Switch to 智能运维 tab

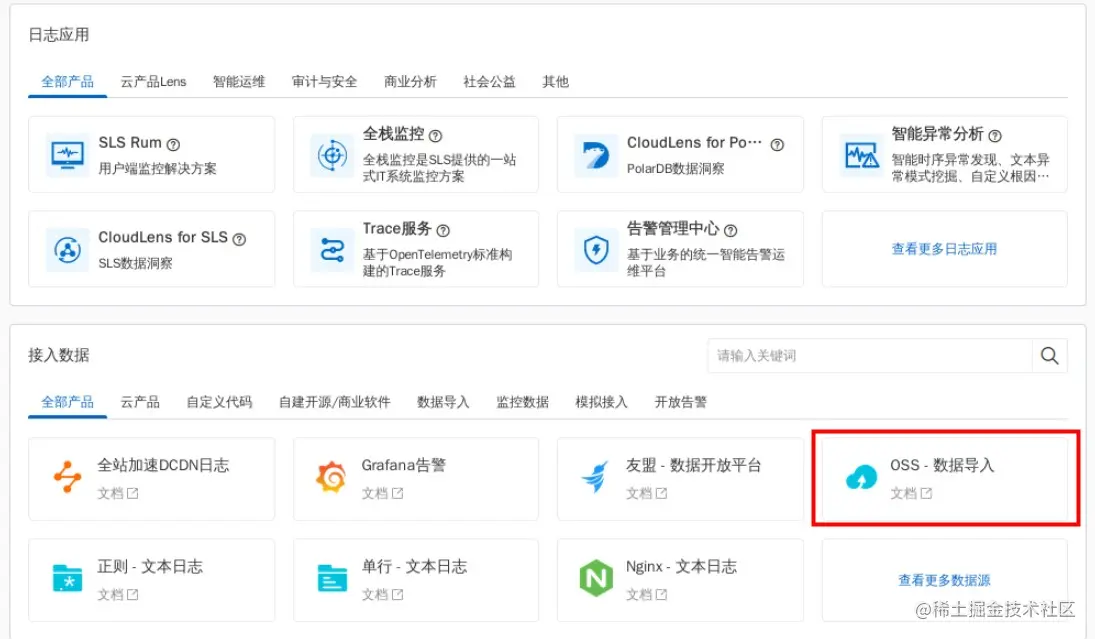(x=240, y=82)
